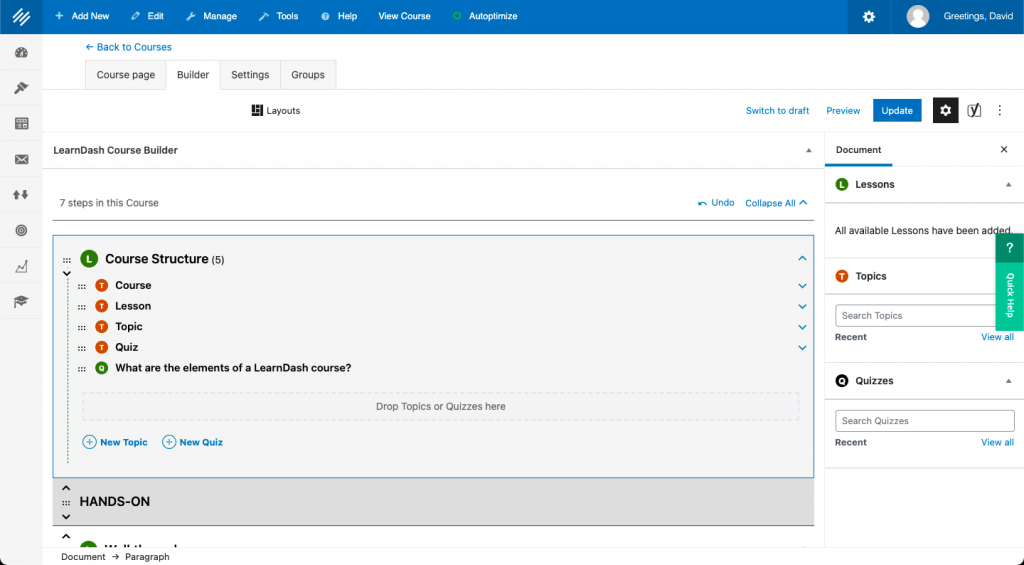1024x565 pixels.
Task: Click New Topic to add a topic
Action: 115,442
